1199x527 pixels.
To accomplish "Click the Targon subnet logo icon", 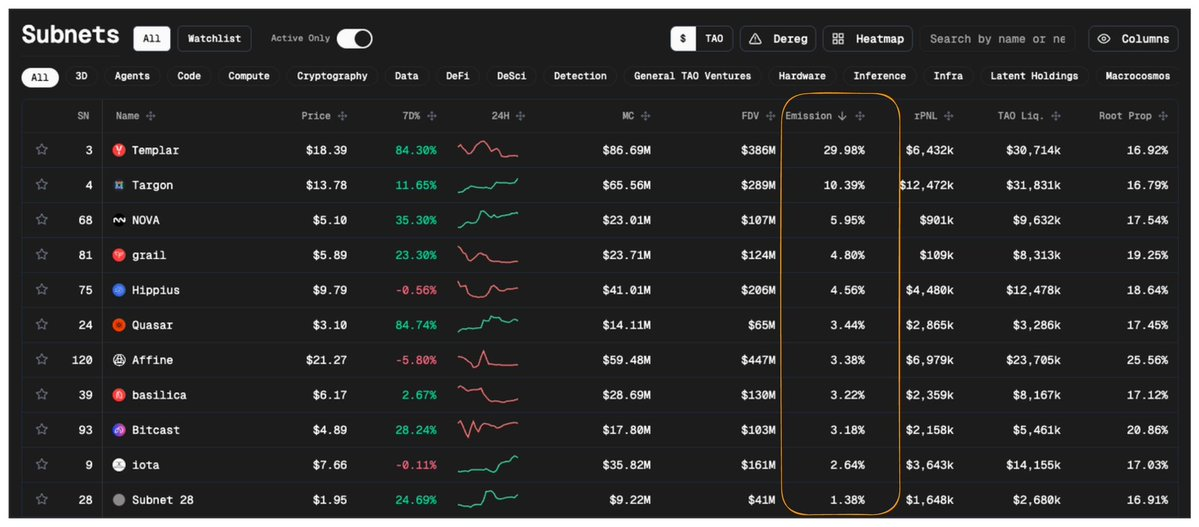I will tap(119, 185).
